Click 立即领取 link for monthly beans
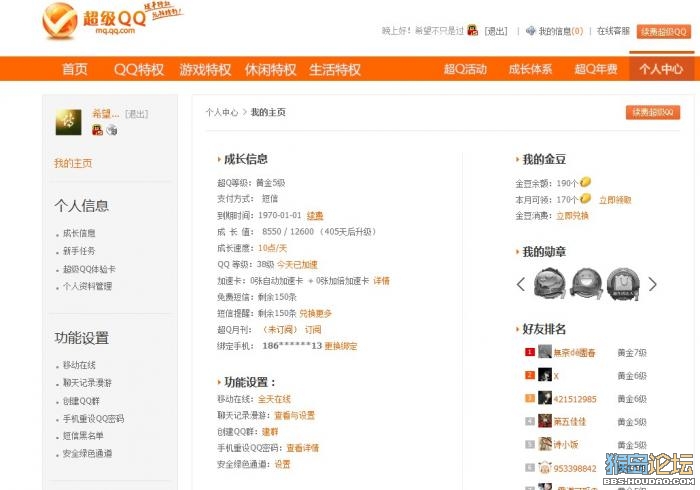 (615, 200)
